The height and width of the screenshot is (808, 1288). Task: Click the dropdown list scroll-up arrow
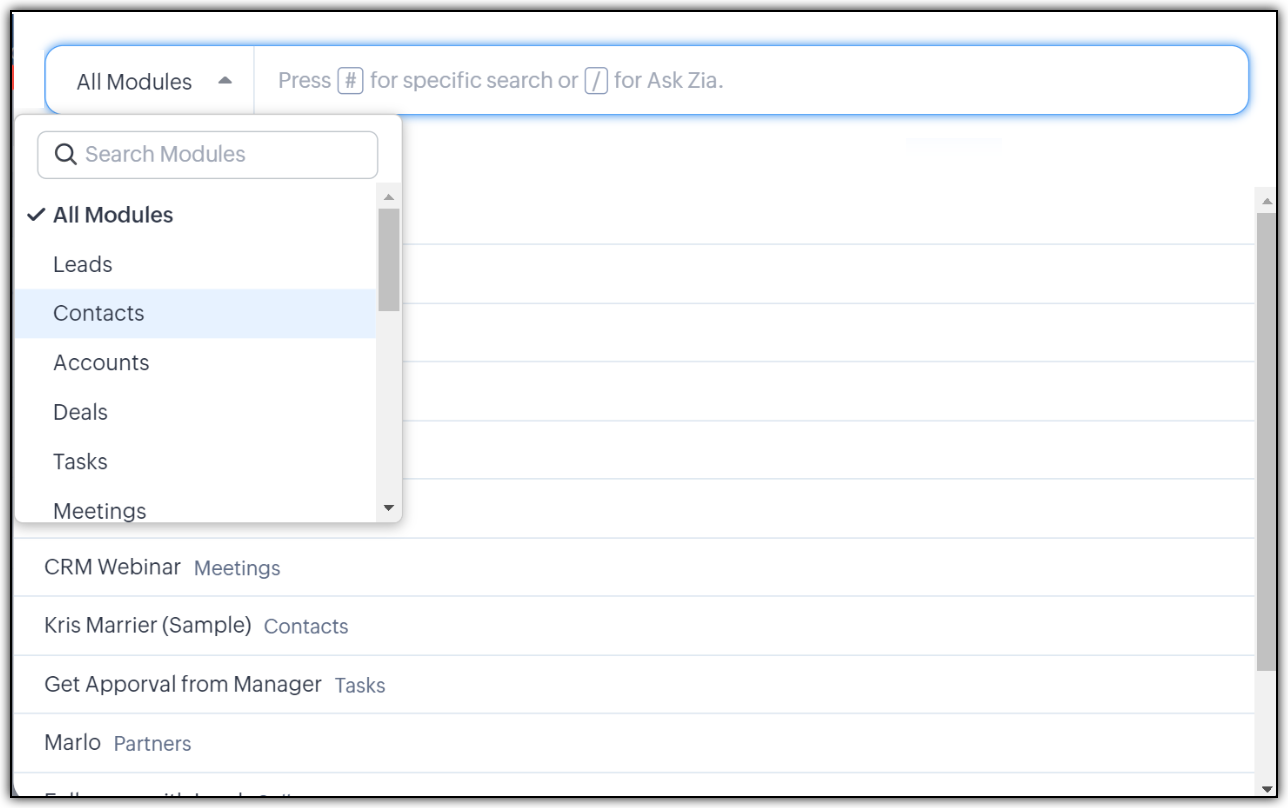tap(389, 196)
